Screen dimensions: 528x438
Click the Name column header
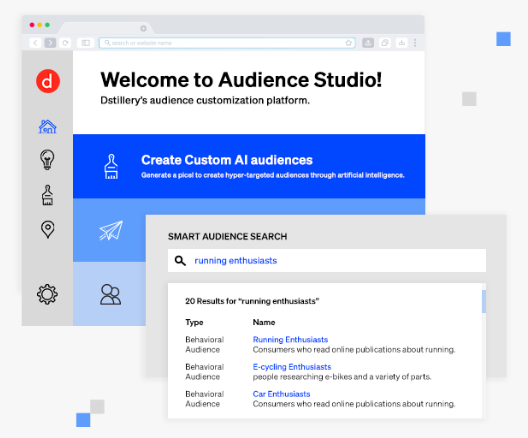pos(264,322)
